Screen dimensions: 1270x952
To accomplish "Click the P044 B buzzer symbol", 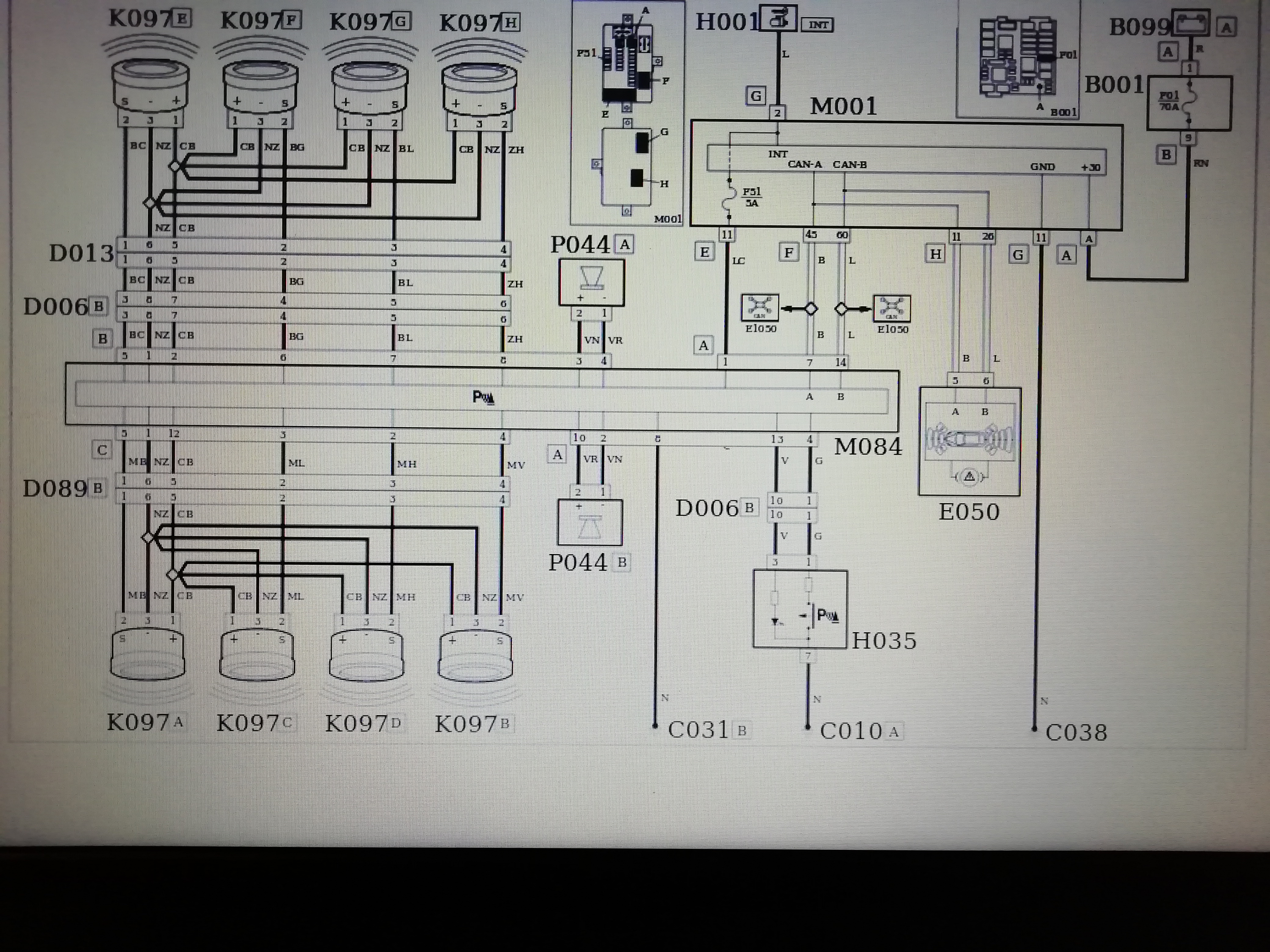I will pyautogui.click(x=590, y=522).
